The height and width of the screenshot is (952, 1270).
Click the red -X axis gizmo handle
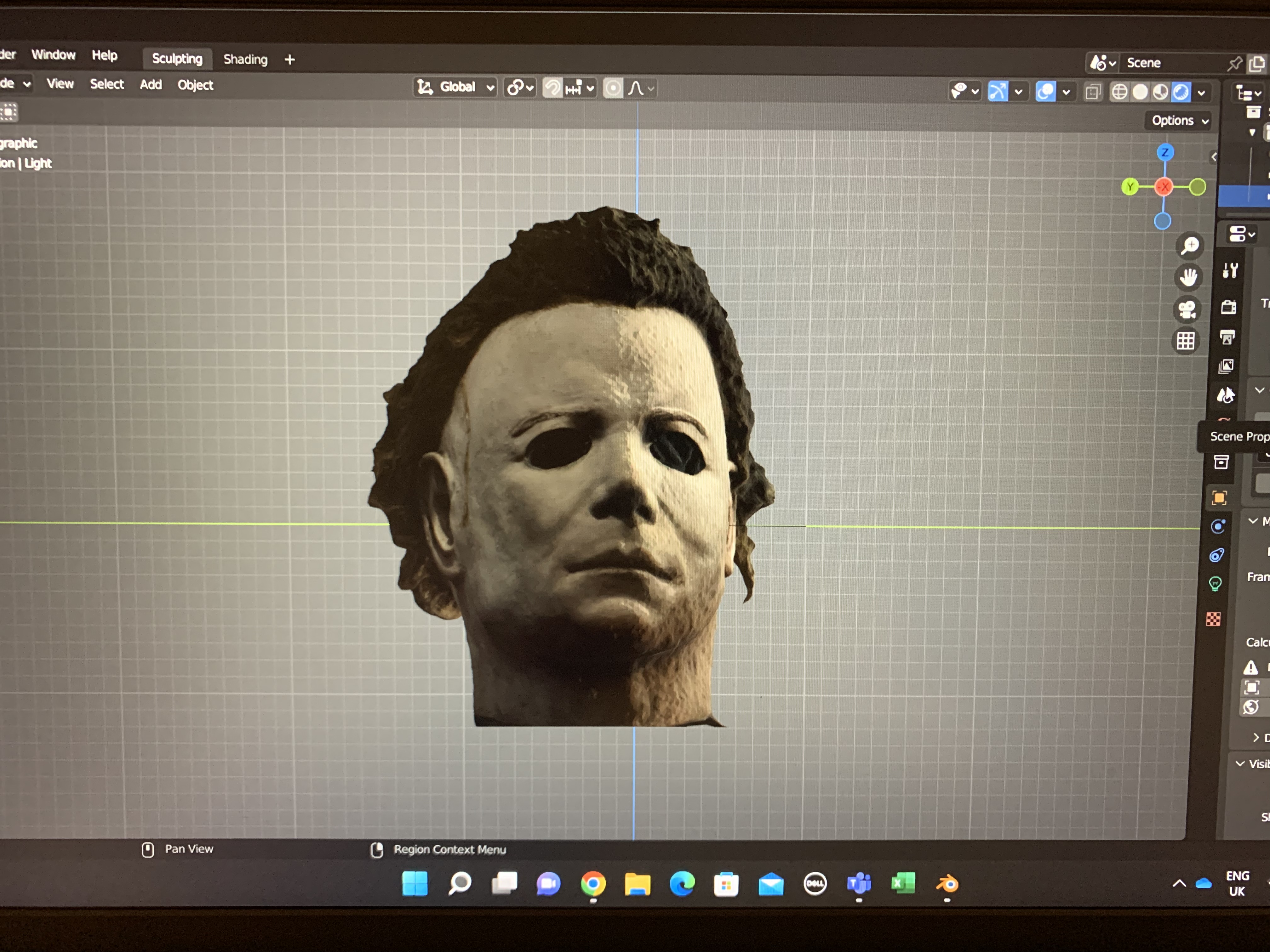pyautogui.click(x=1164, y=187)
